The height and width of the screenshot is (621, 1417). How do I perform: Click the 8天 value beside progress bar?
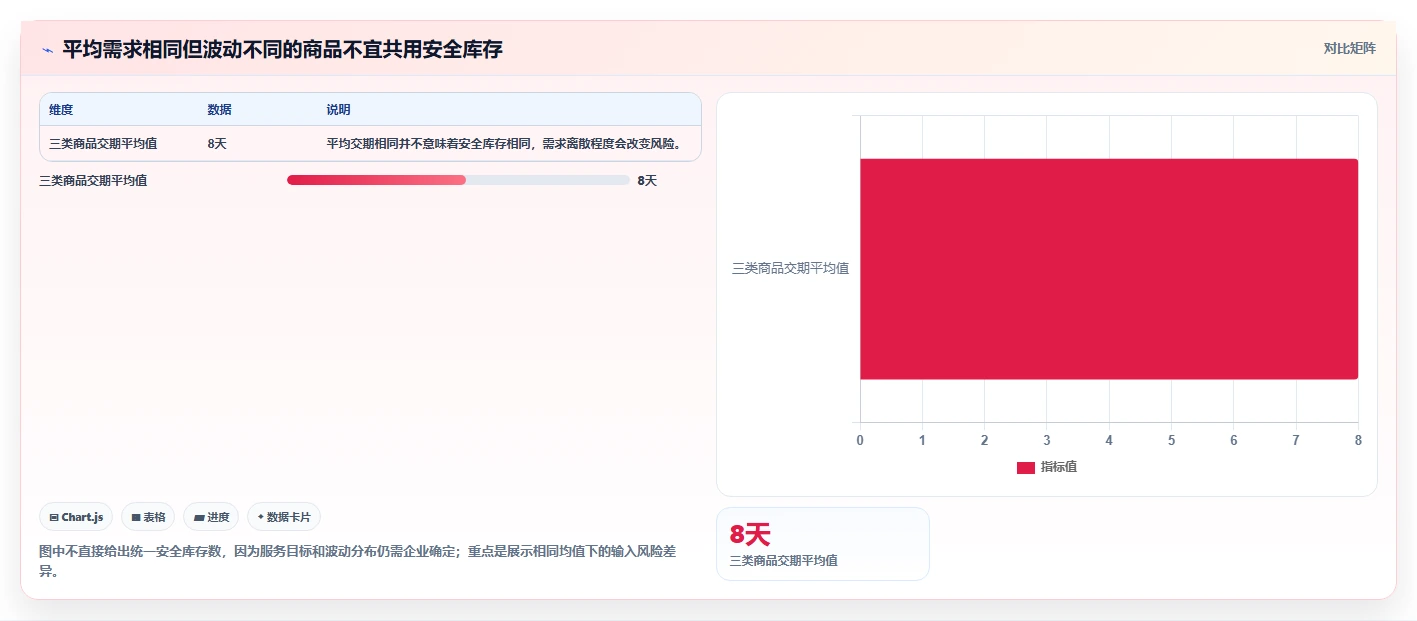click(647, 181)
